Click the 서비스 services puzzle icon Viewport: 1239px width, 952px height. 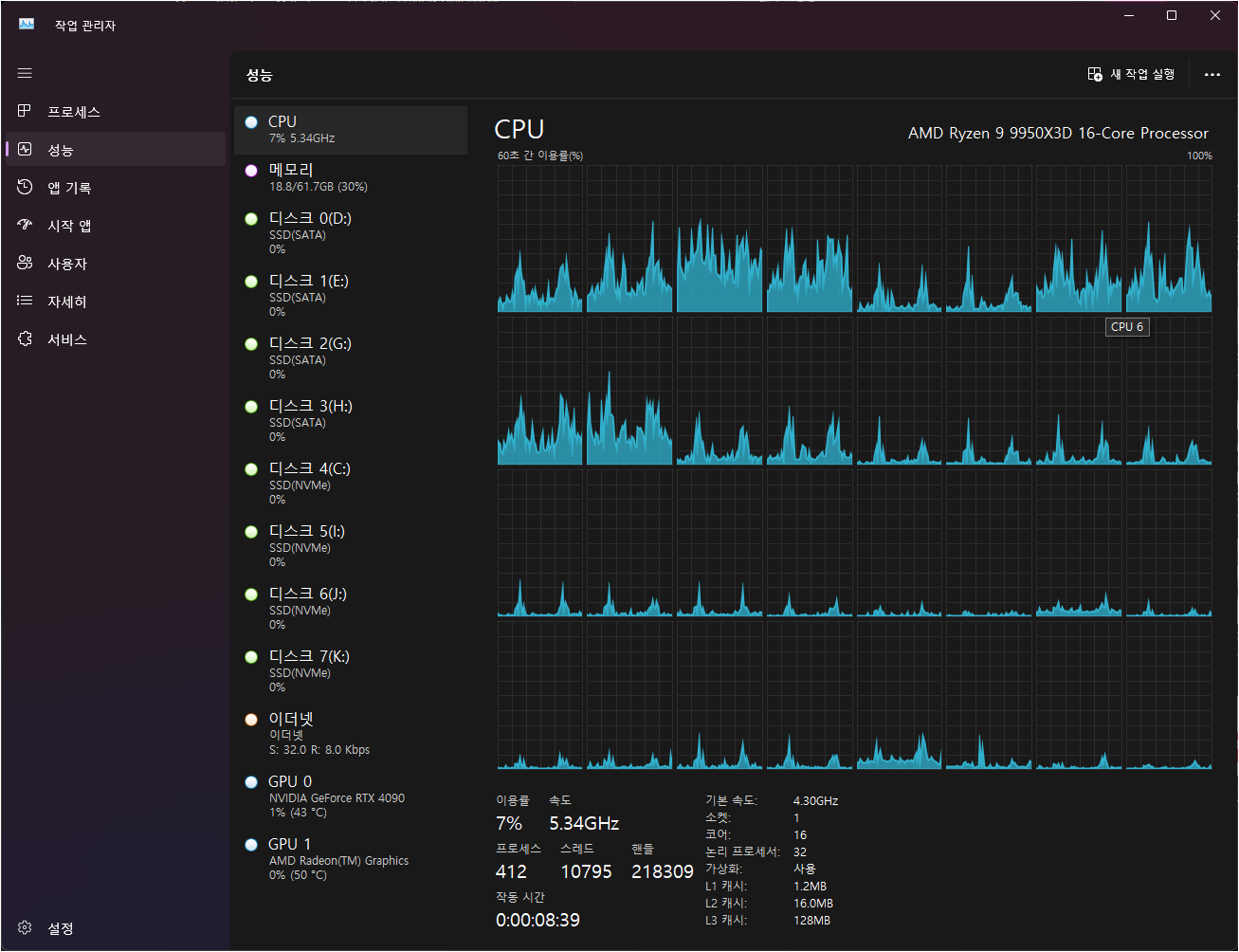click(25, 339)
